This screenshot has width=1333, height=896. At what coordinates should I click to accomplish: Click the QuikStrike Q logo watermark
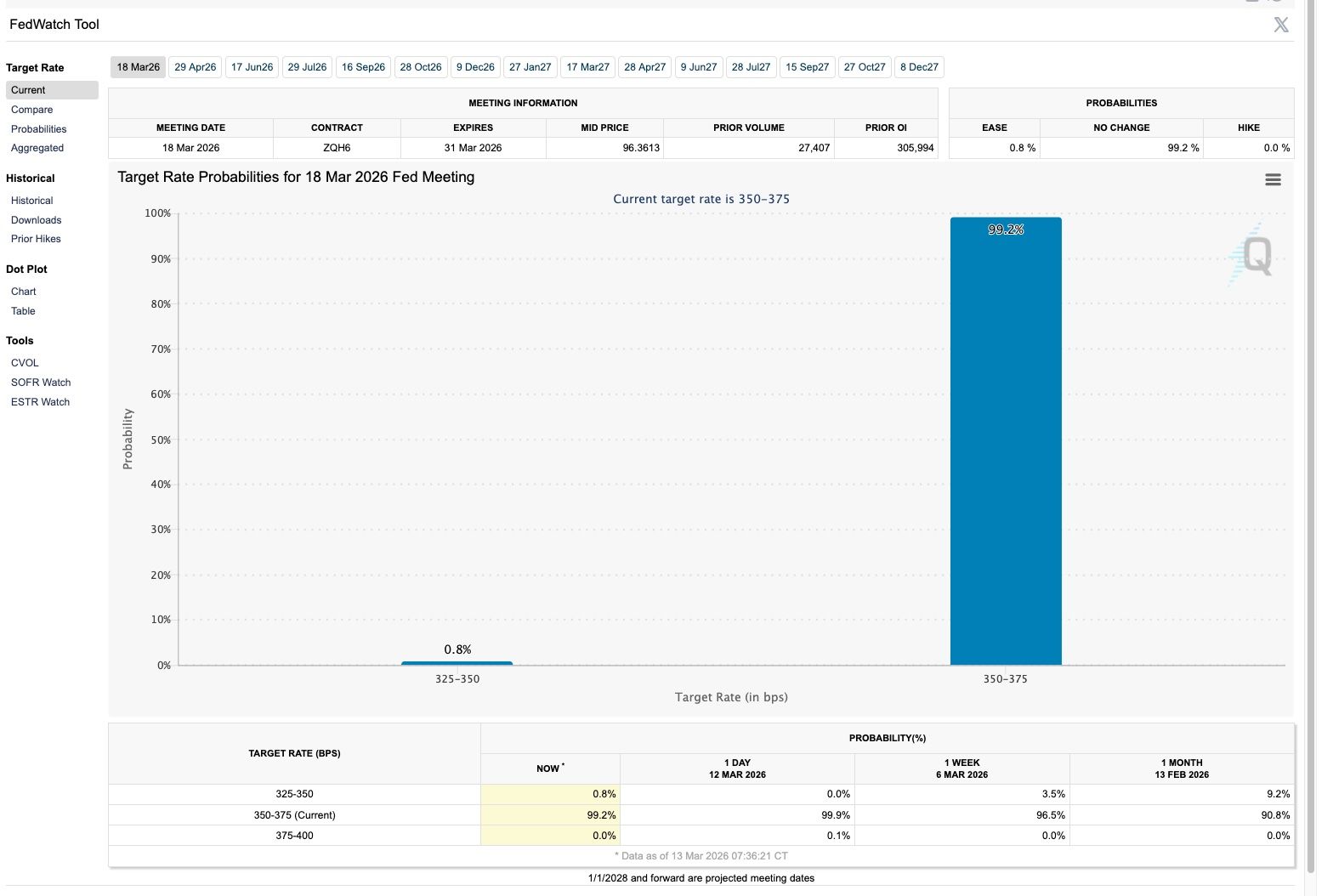coord(1254,254)
